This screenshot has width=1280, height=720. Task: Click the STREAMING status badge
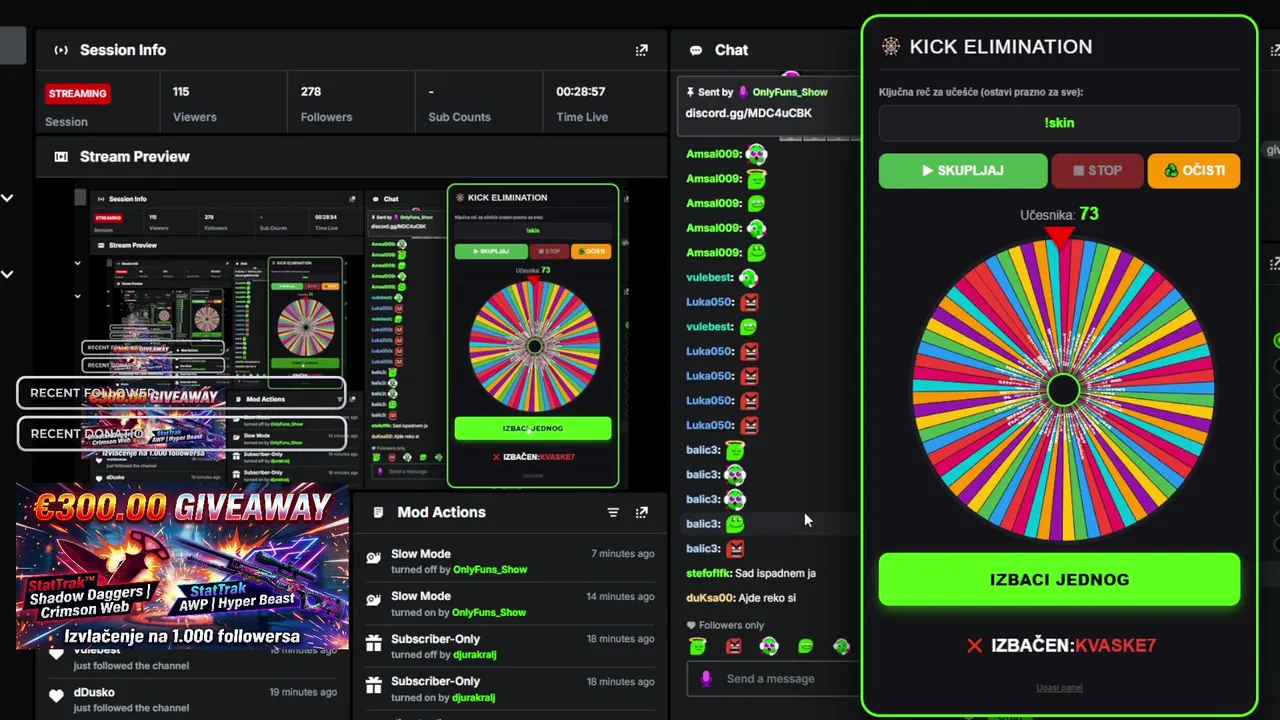[78, 94]
